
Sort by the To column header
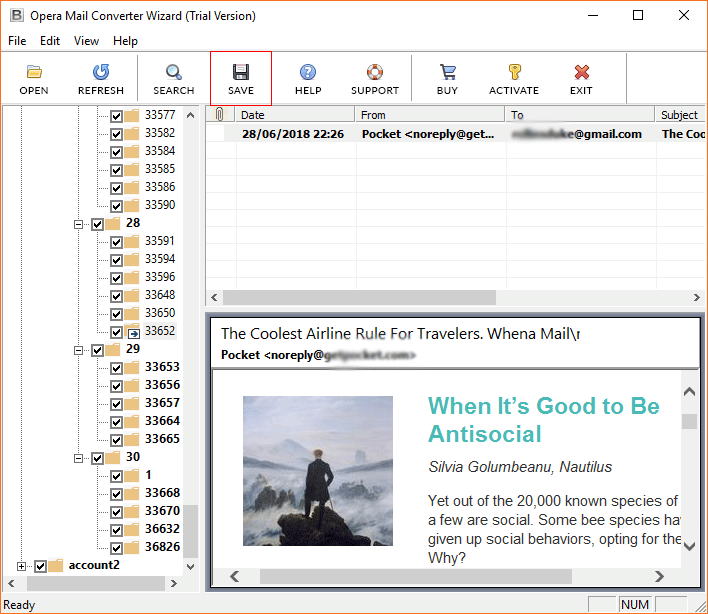point(580,115)
